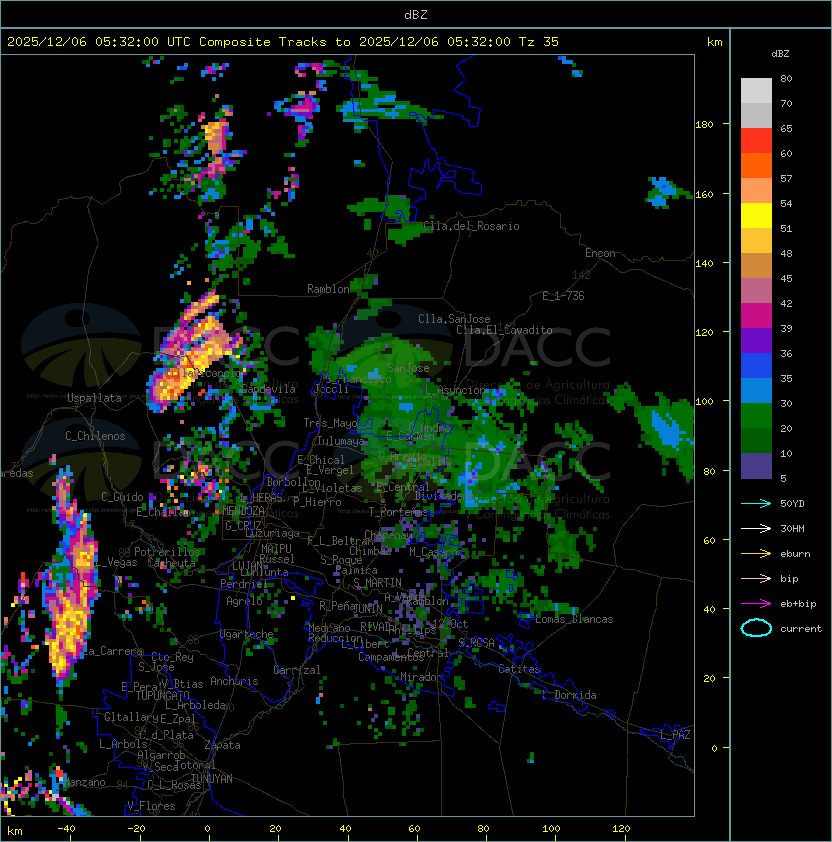Click the composite tracks timestamp header text
Viewport: 832px width, 842px height.
coord(283,42)
